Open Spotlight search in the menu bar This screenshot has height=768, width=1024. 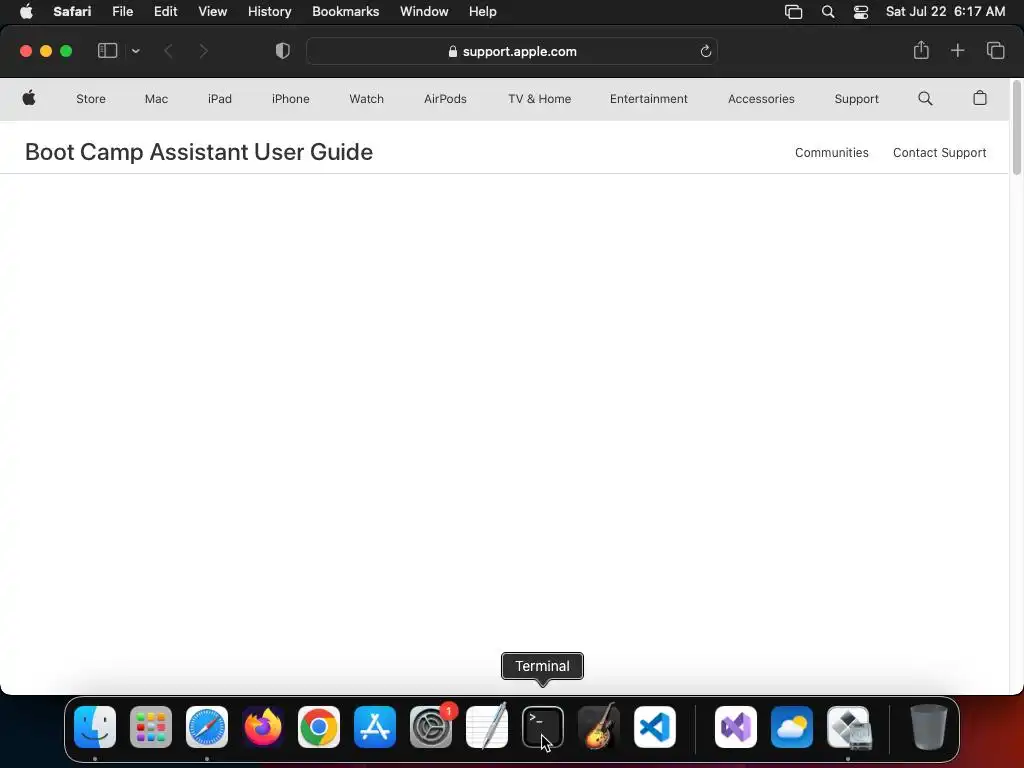pyautogui.click(x=827, y=12)
